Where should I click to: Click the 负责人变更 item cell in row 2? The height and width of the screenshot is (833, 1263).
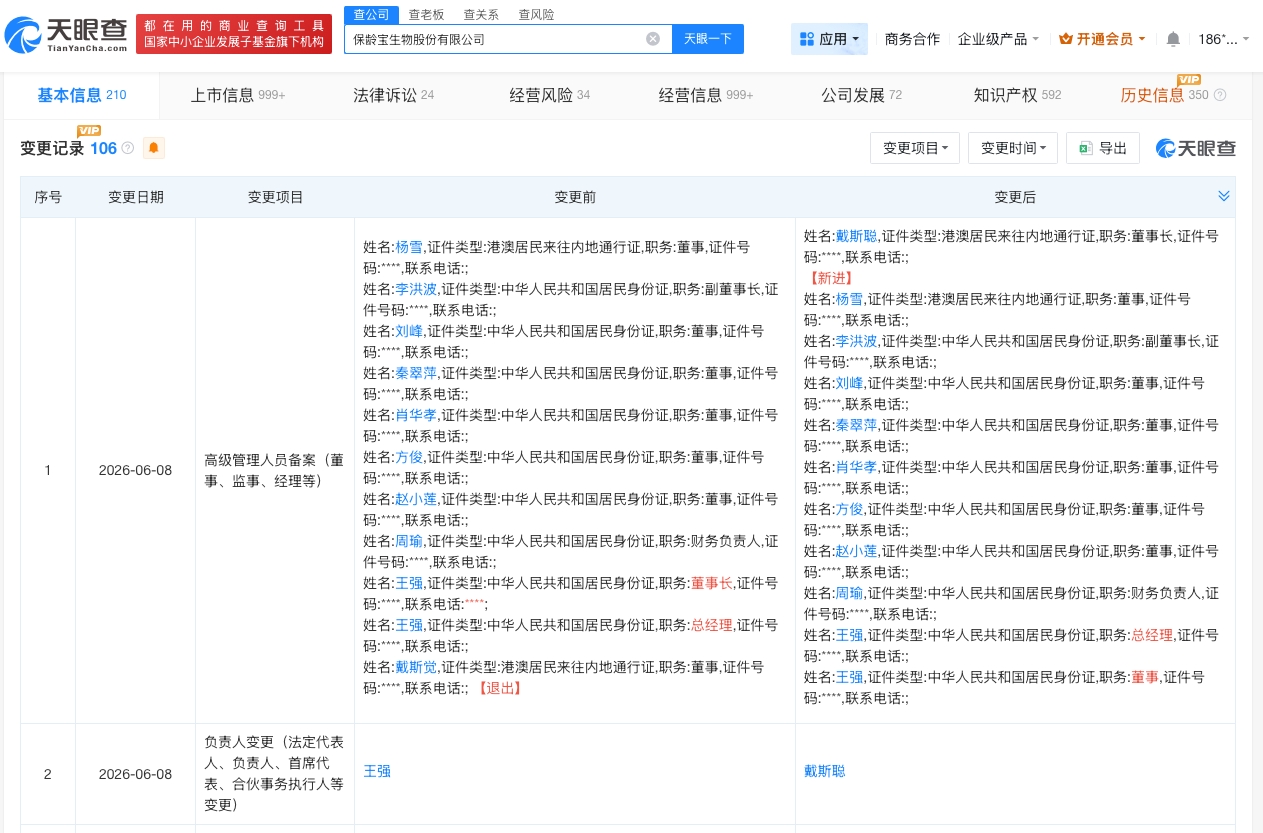click(275, 773)
